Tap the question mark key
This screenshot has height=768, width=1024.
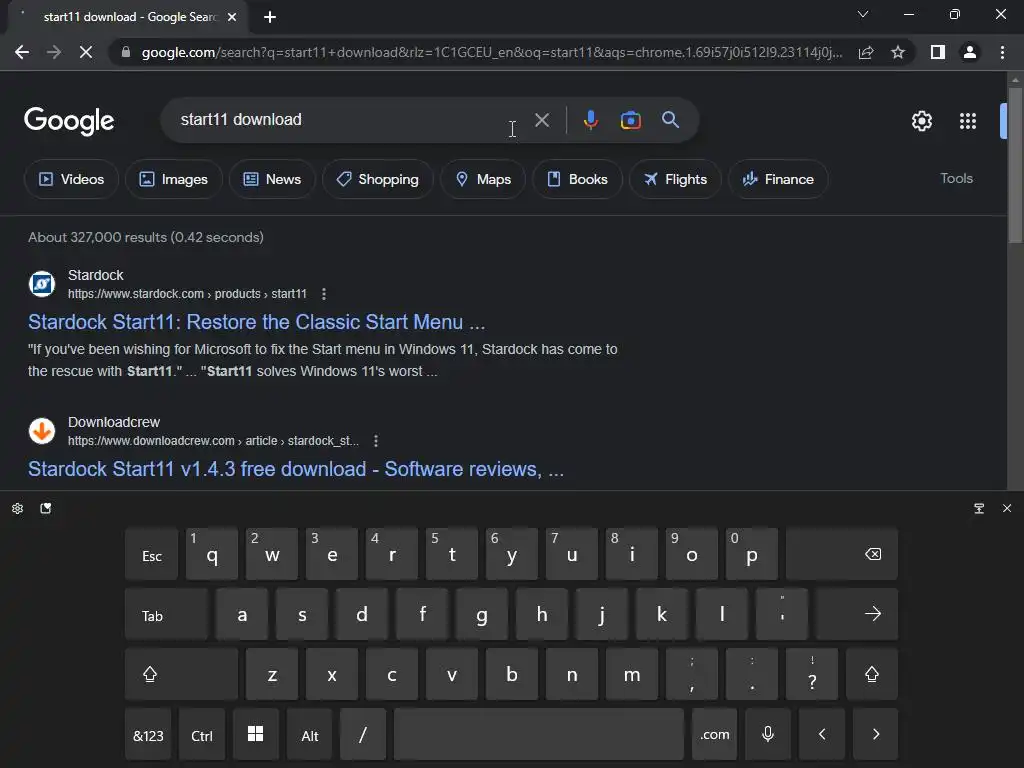(x=812, y=675)
